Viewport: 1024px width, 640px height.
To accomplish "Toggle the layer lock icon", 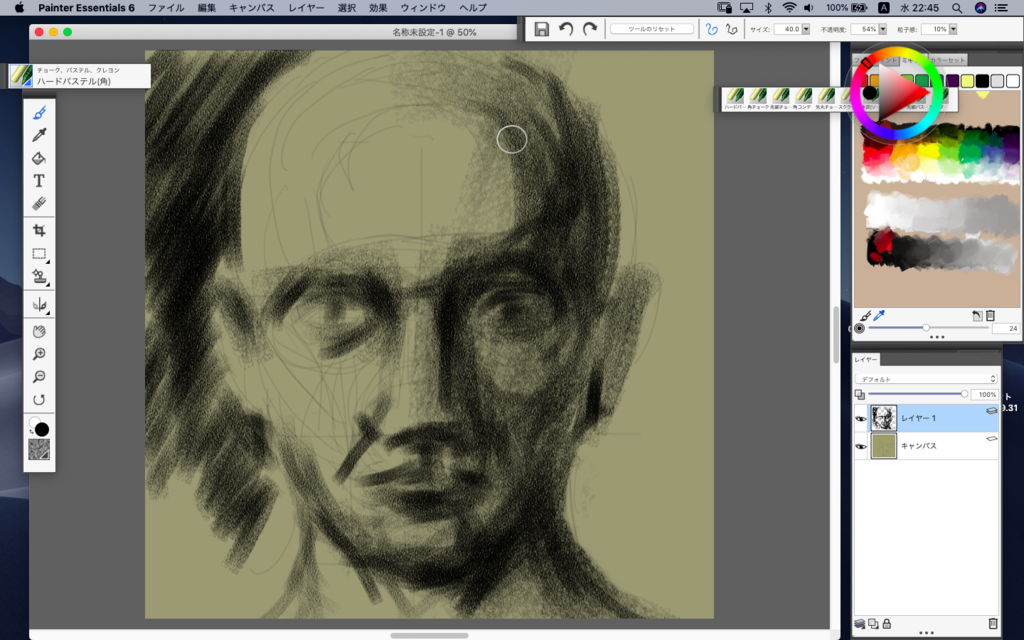I will [x=887, y=624].
